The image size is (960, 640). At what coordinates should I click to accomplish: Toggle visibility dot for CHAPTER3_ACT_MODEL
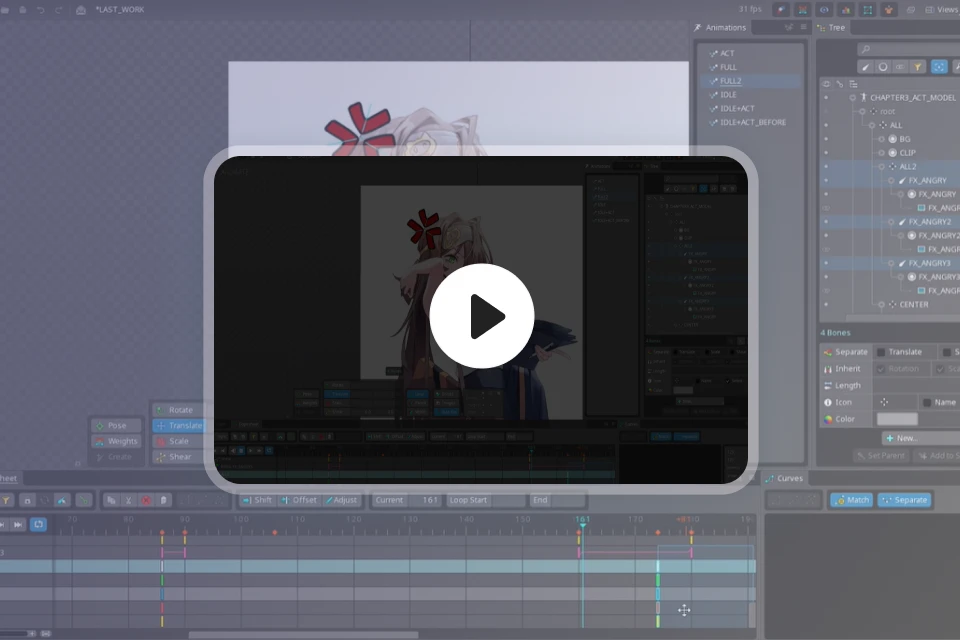(826, 98)
